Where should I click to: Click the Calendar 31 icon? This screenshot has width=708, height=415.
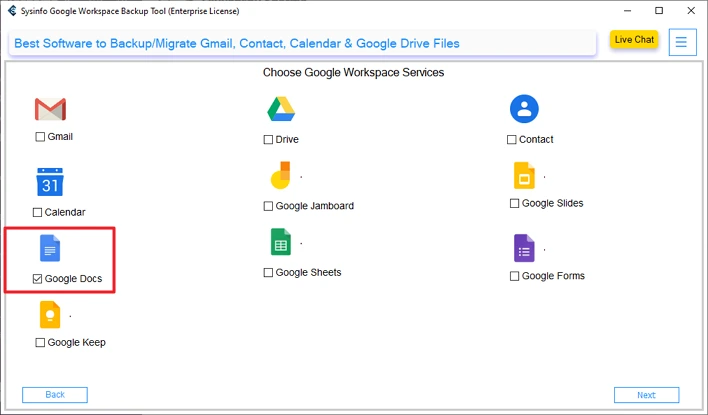coord(50,182)
